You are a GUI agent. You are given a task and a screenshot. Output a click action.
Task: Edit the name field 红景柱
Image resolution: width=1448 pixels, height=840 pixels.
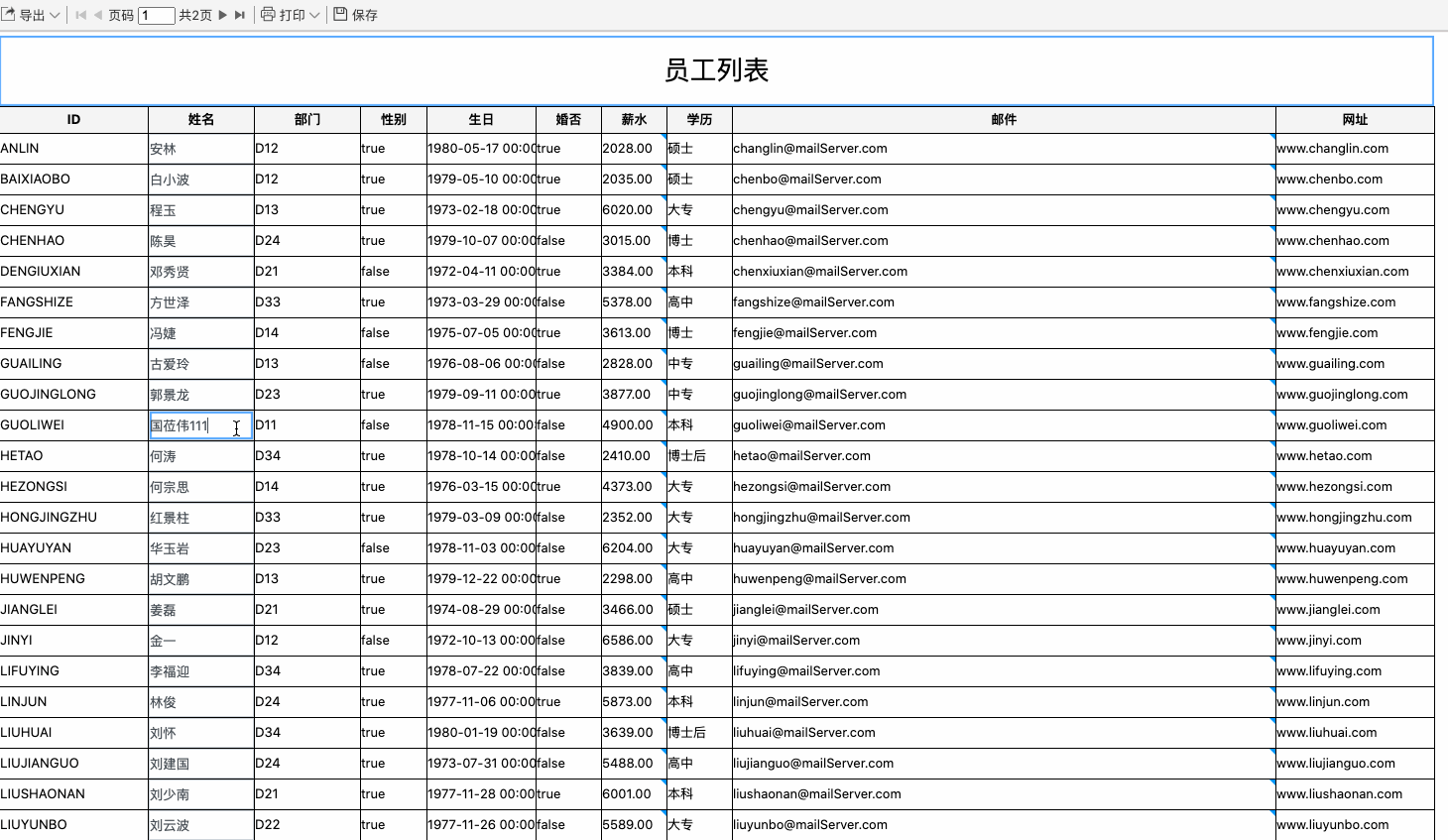coord(201,518)
